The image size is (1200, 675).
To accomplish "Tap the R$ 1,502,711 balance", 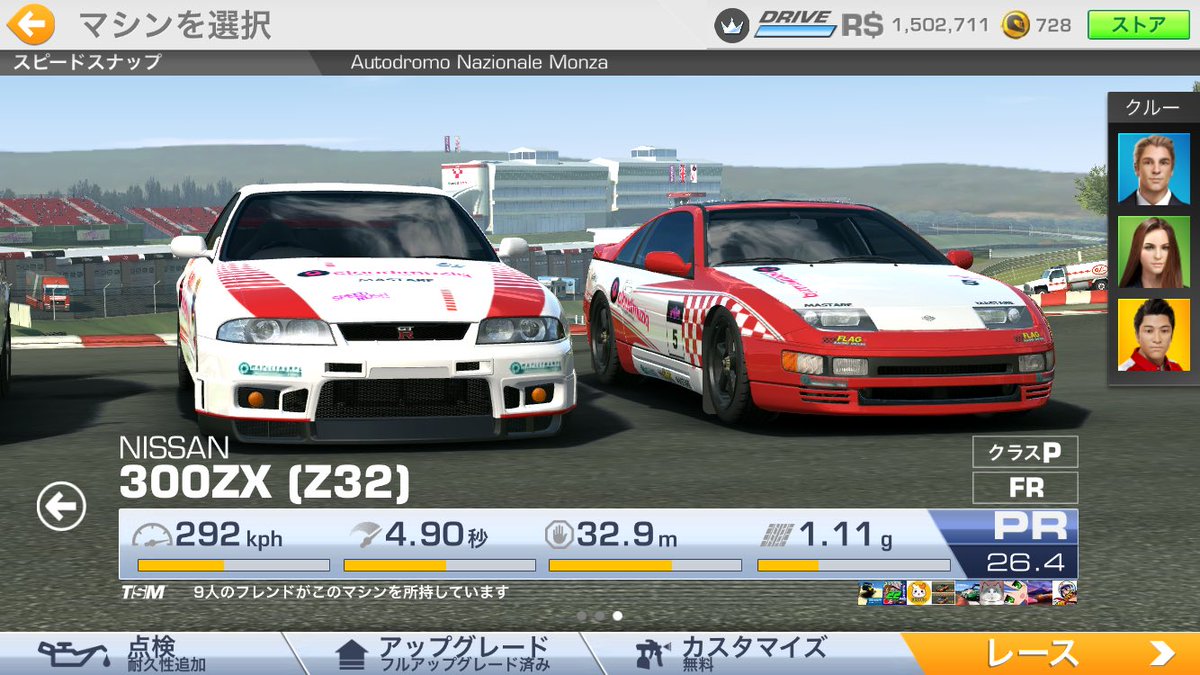I will click(915, 25).
